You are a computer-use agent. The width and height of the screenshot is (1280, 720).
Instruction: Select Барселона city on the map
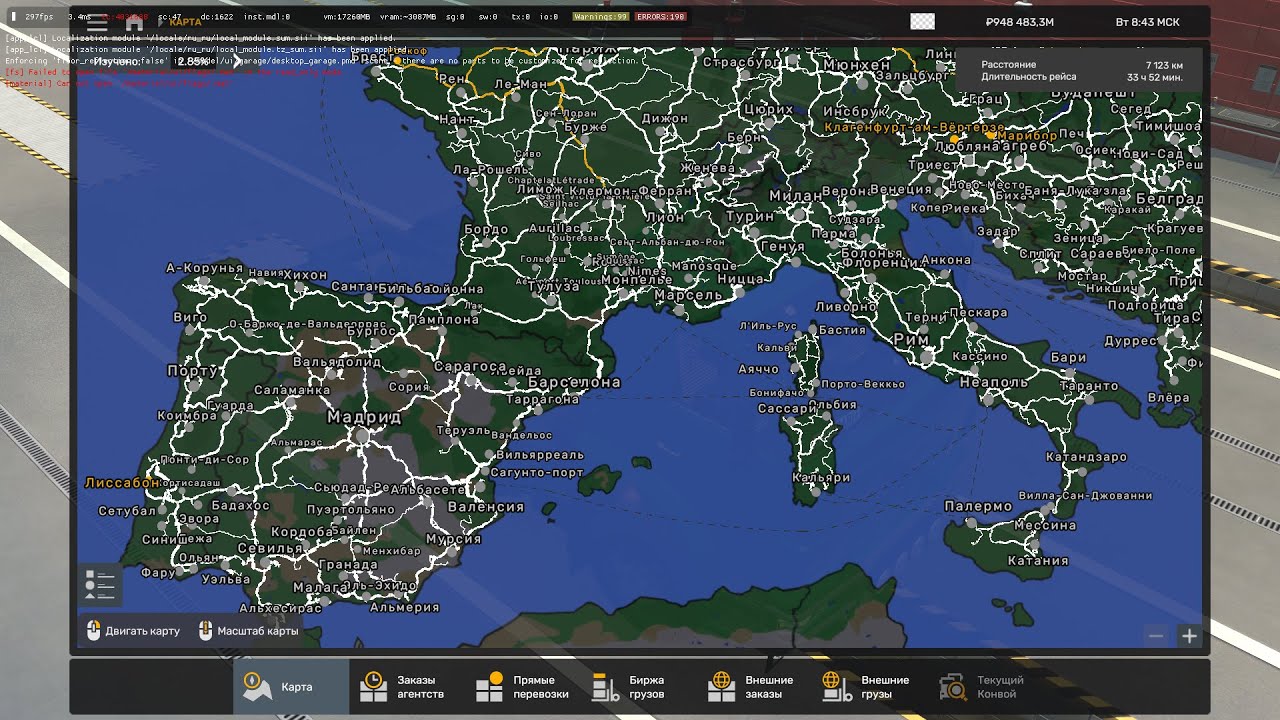coord(574,382)
